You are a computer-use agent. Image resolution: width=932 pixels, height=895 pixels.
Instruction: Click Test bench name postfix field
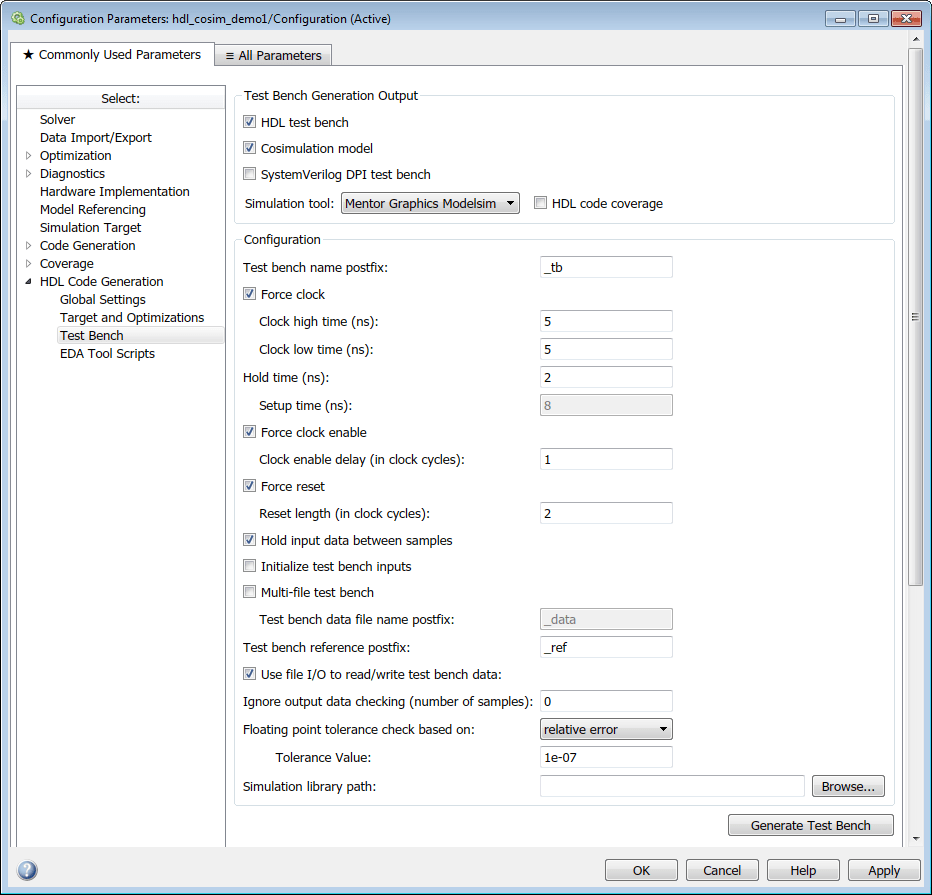click(x=606, y=267)
